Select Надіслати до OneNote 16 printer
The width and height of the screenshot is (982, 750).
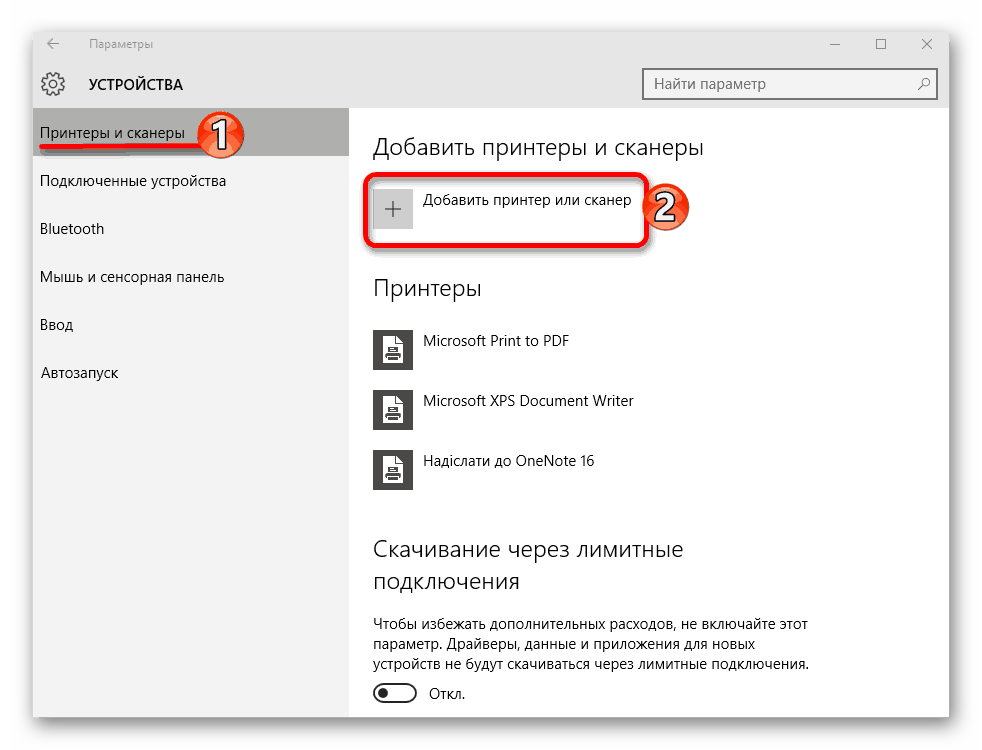[508, 461]
